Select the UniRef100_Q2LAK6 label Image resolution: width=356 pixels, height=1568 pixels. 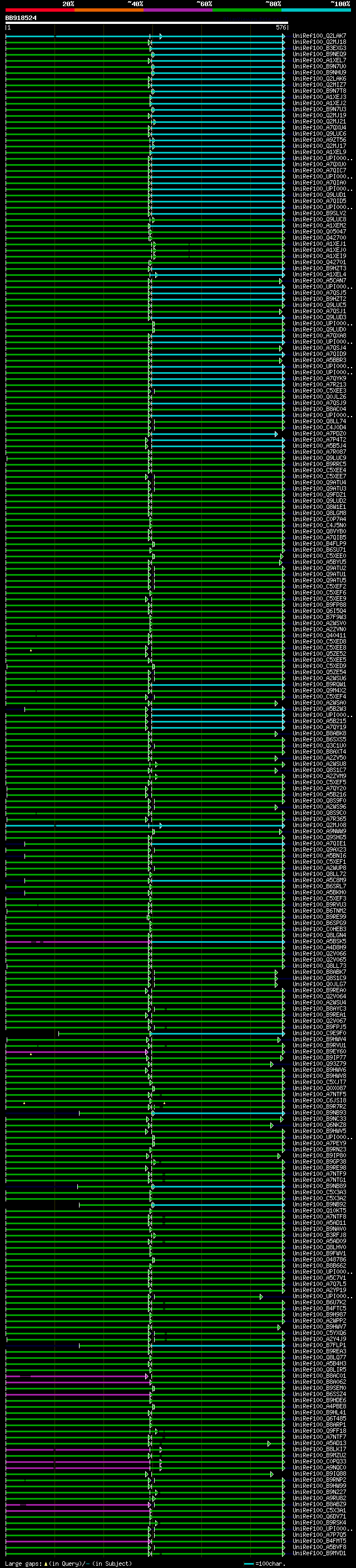319,78
